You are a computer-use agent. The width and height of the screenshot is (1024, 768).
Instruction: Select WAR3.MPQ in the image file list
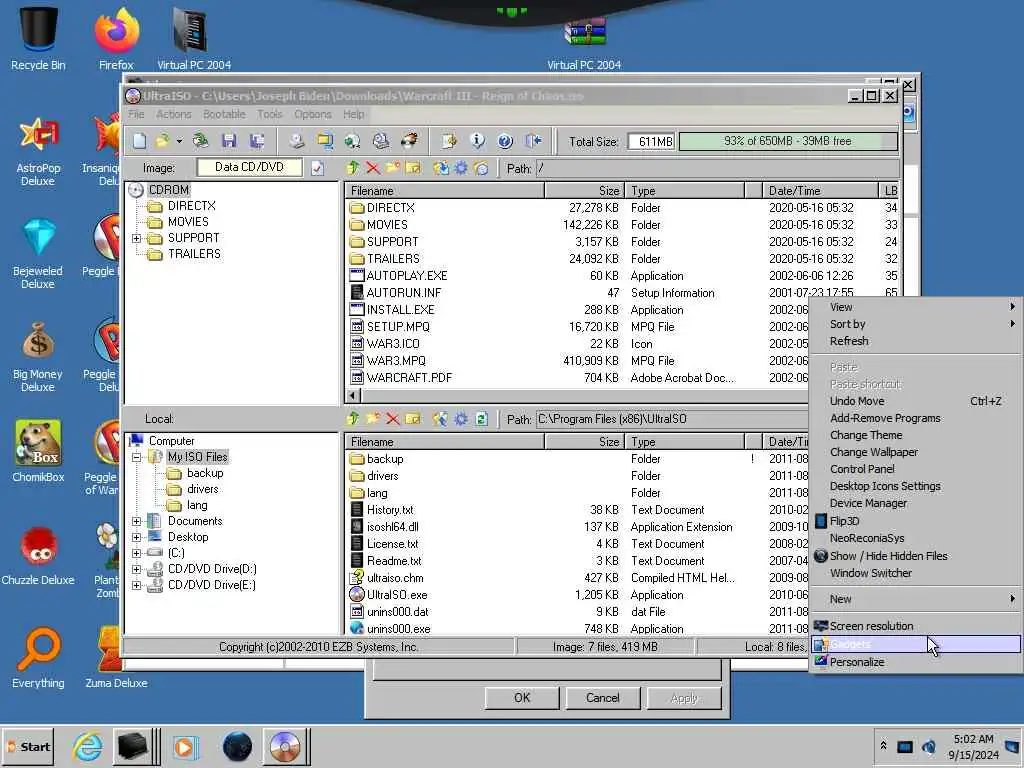(x=396, y=360)
